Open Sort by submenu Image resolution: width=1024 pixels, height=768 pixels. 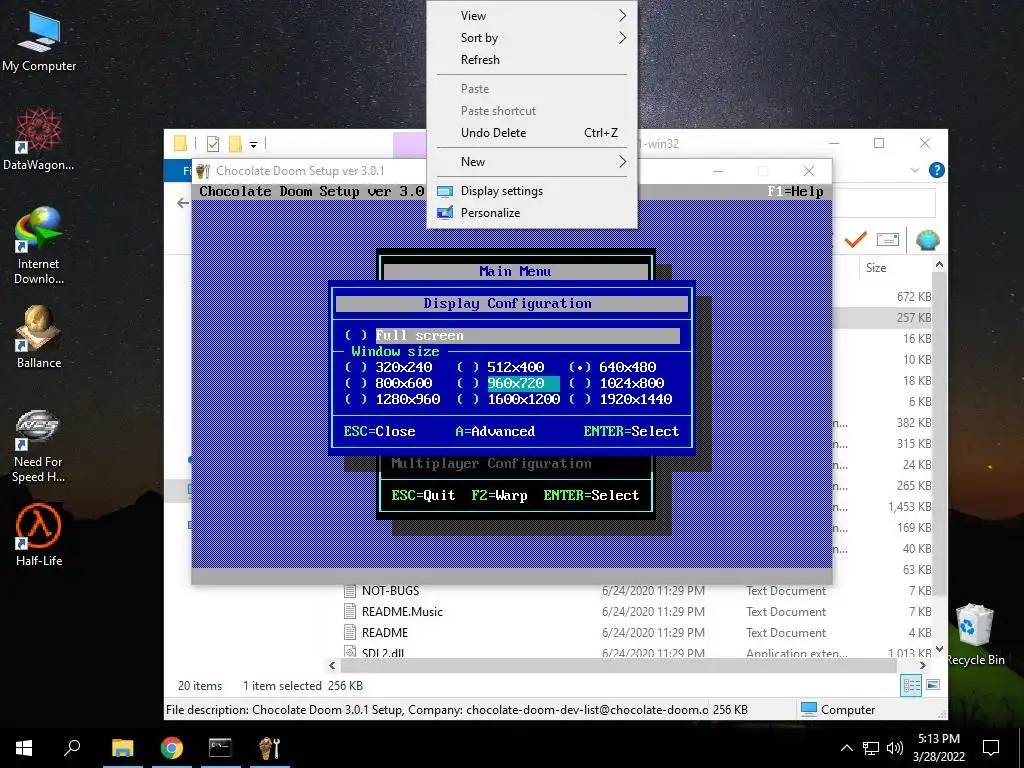(x=532, y=38)
